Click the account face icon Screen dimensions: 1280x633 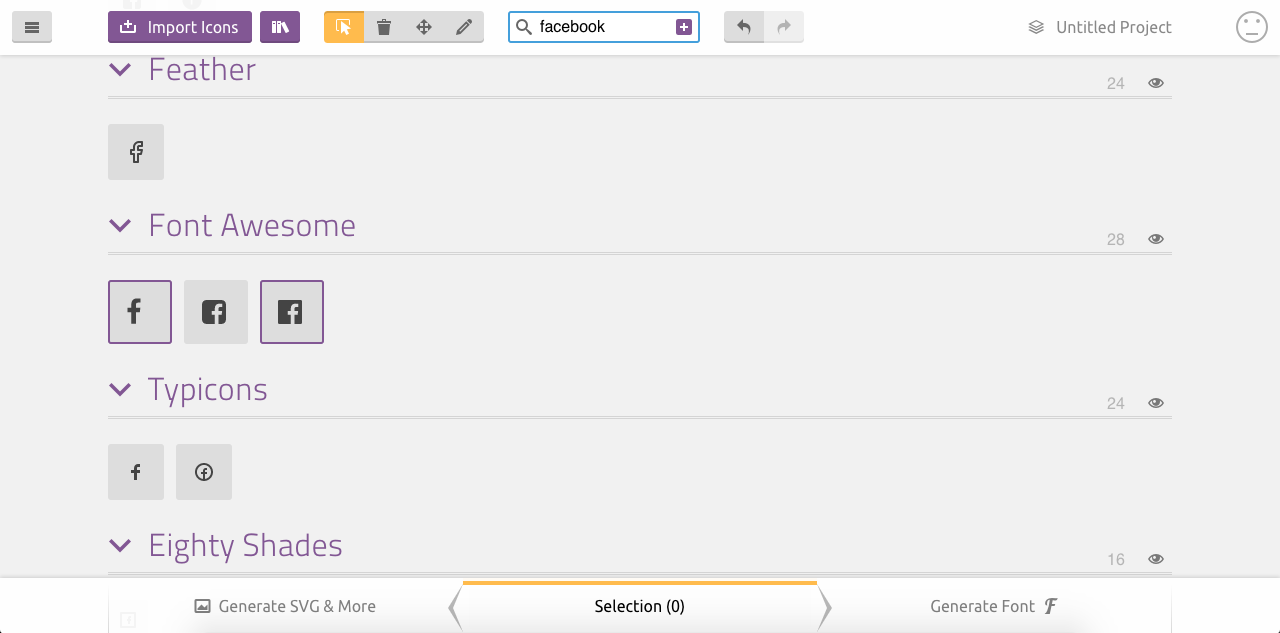tap(1251, 27)
